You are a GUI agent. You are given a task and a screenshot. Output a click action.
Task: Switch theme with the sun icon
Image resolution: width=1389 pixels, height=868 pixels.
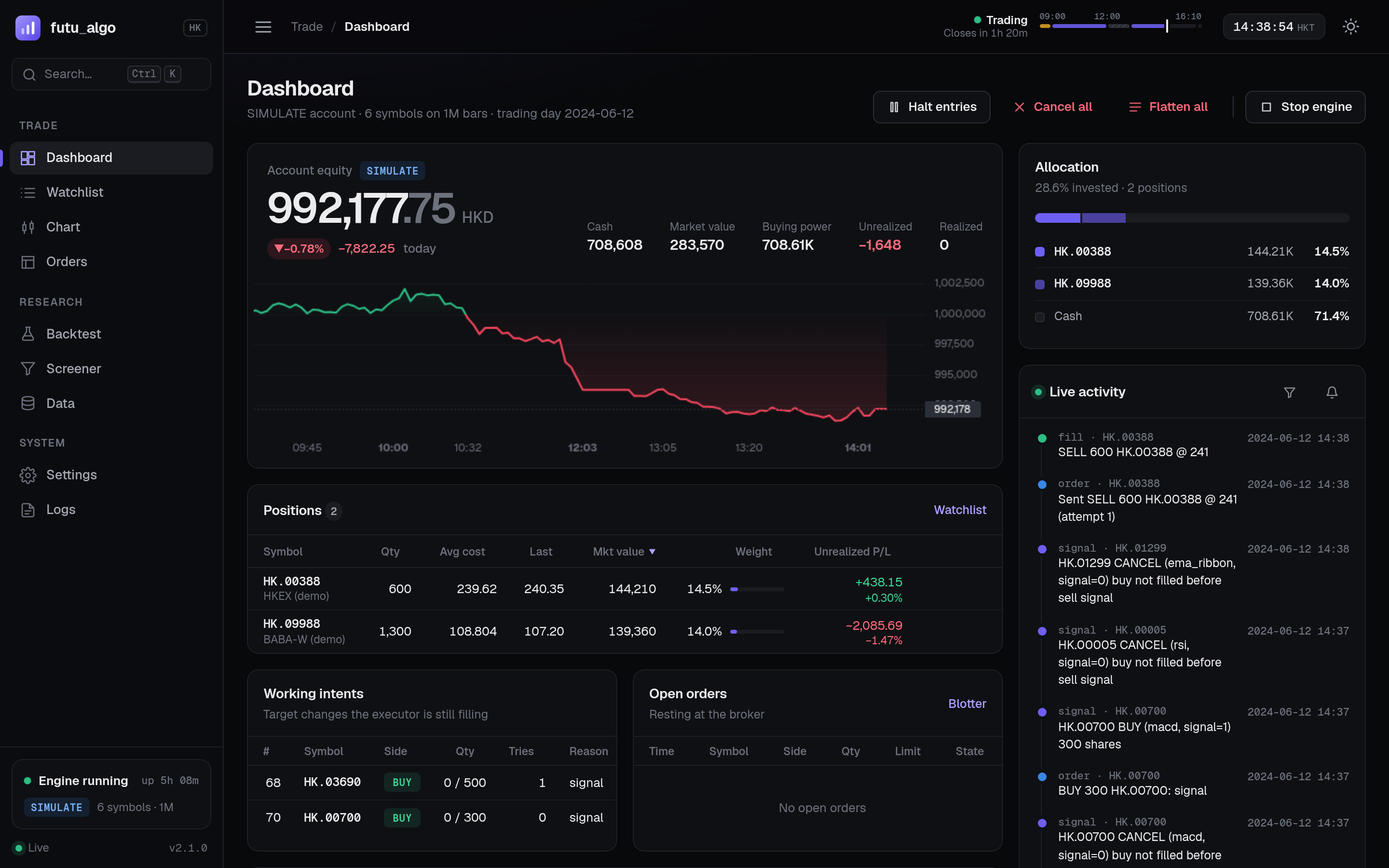(1350, 27)
